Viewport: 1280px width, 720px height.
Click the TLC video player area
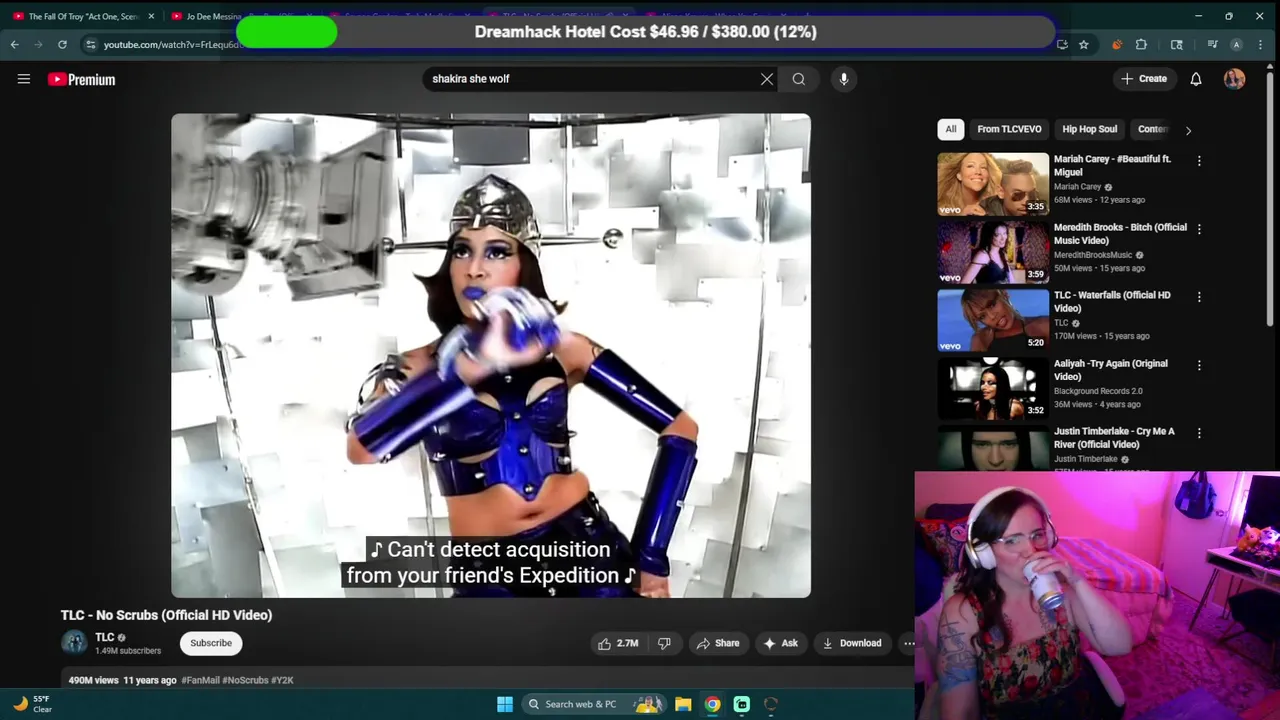coord(491,355)
